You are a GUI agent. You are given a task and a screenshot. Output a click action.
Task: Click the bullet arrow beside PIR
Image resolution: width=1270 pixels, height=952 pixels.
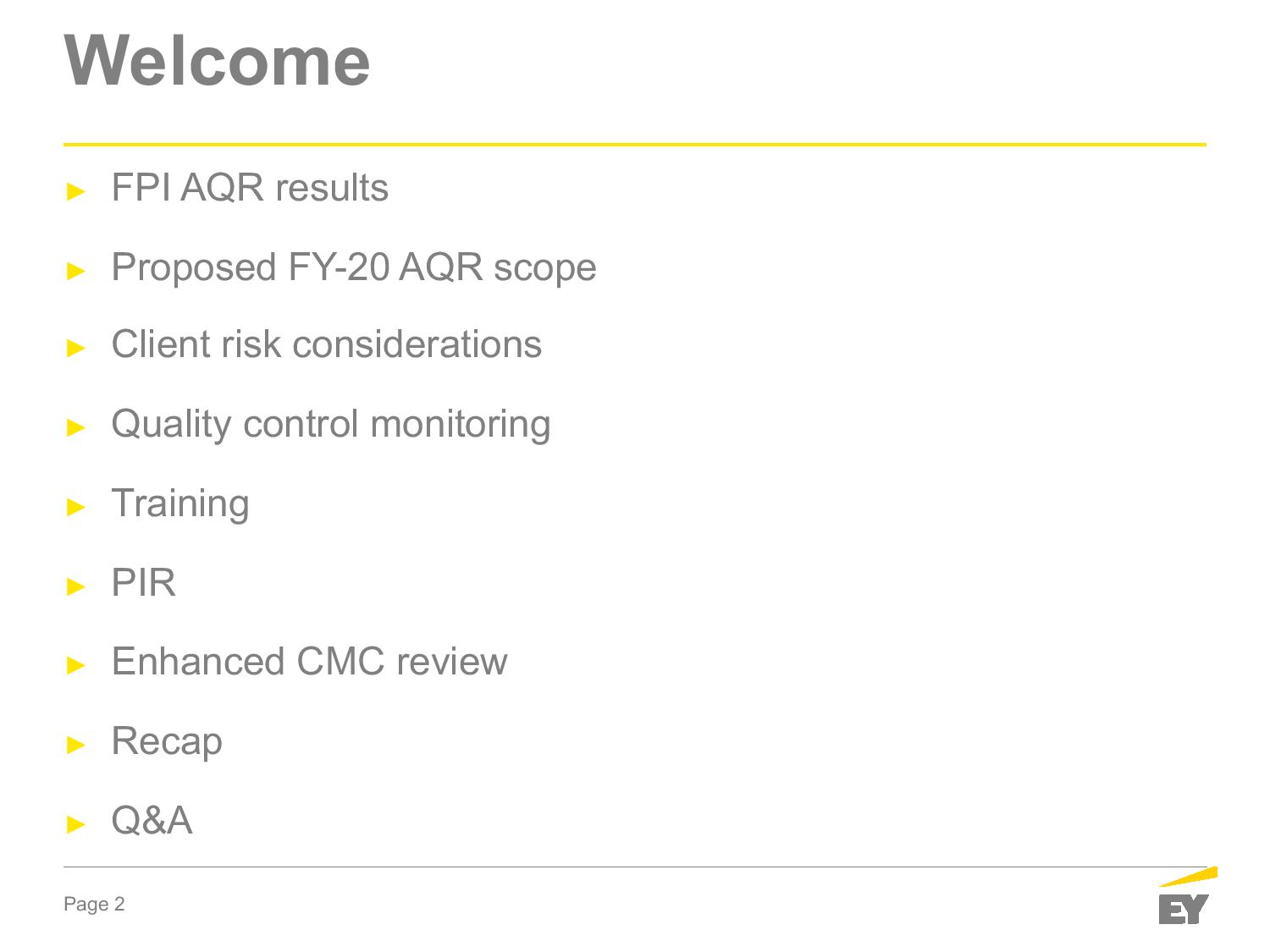coord(76,586)
